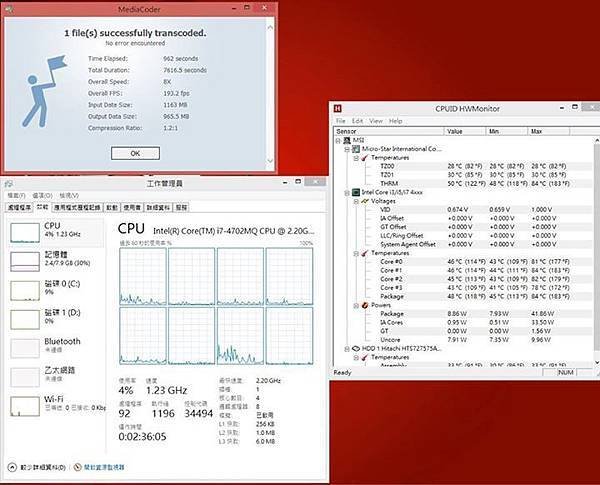This screenshot has height=485, width=600.
Task: Click the Value column header
Action: 465,131
